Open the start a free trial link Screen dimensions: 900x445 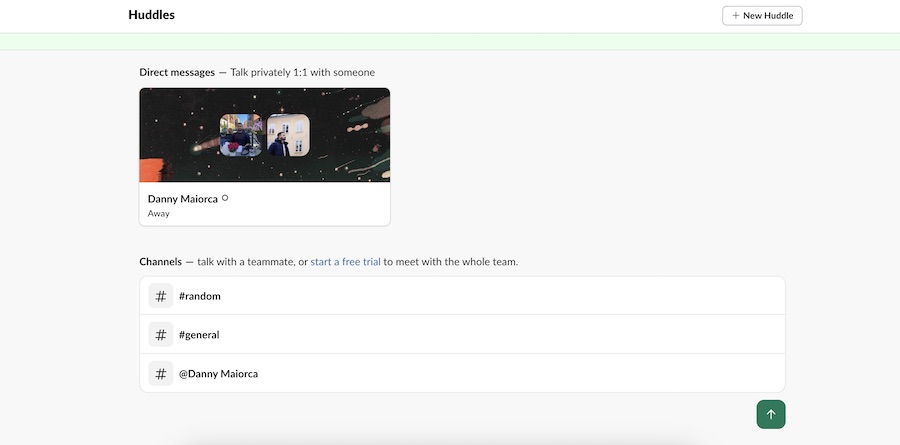346,262
